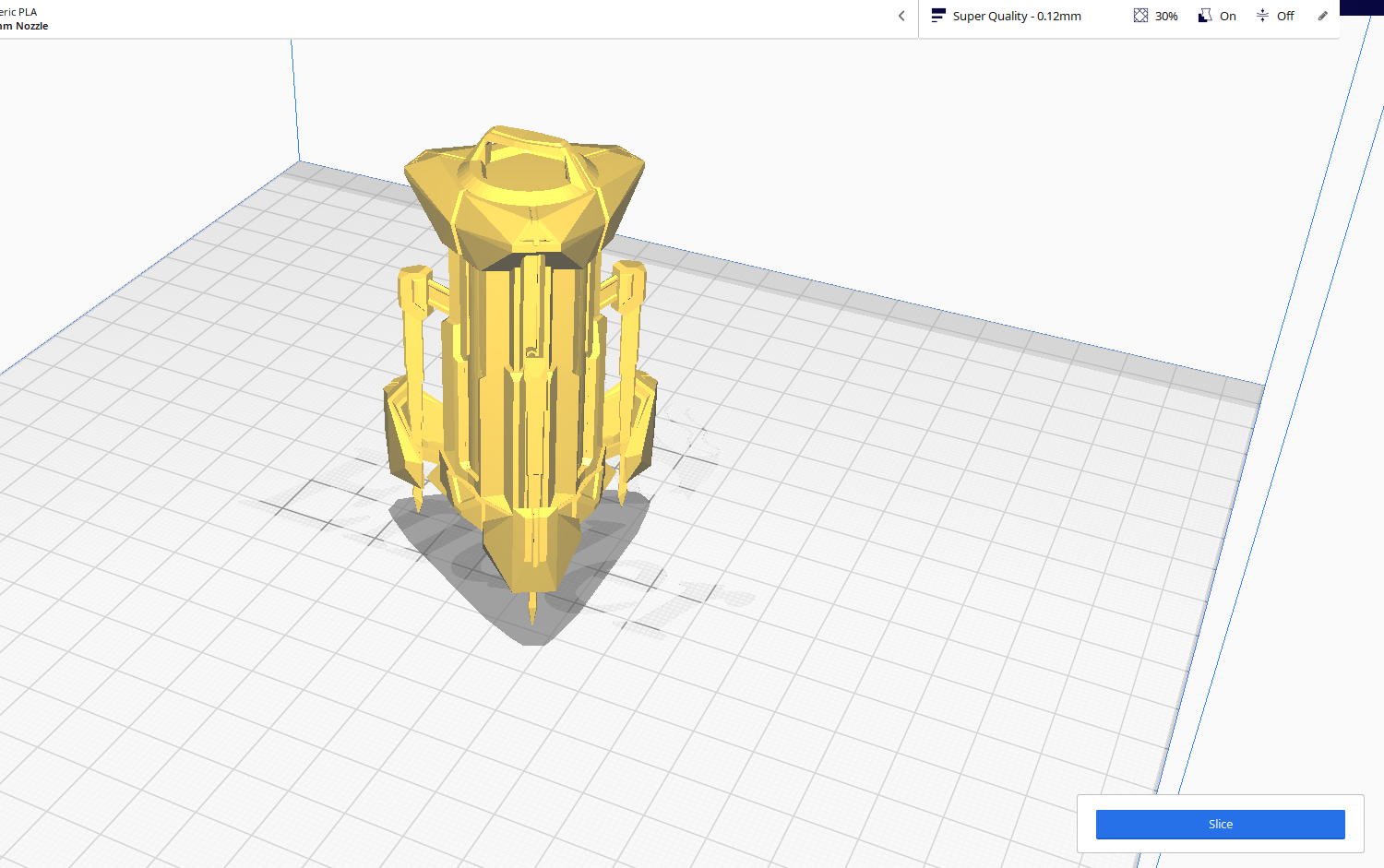Click the infill density crosshatch icon
This screenshot has width=1384, height=868.
click(x=1140, y=16)
